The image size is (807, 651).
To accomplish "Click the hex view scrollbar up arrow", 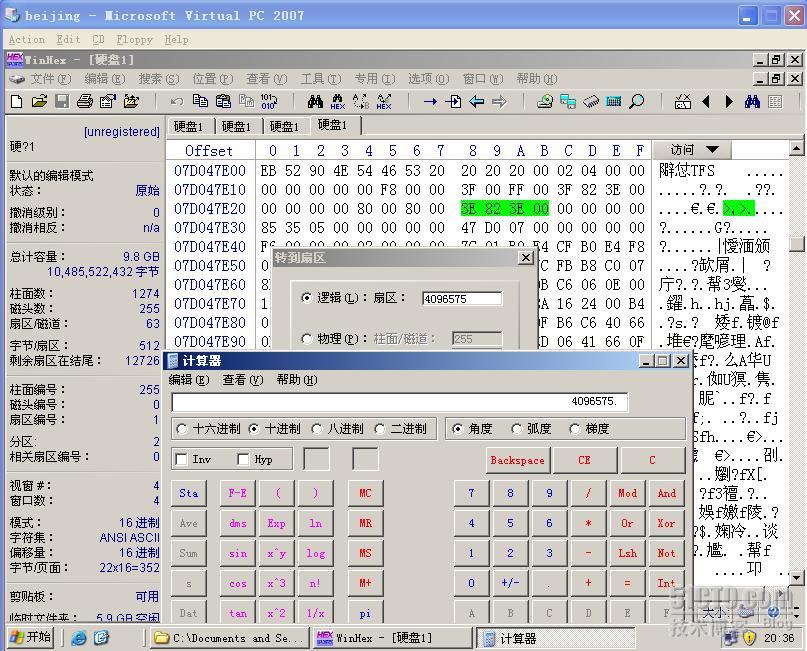I will [x=796, y=149].
